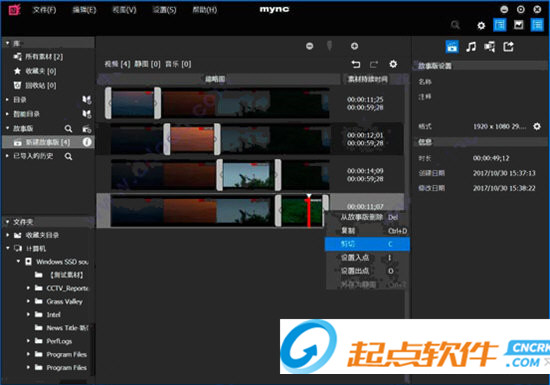Click the add-catalog icon on the 目录 row
This screenshot has width=550, height=385.
[87, 100]
